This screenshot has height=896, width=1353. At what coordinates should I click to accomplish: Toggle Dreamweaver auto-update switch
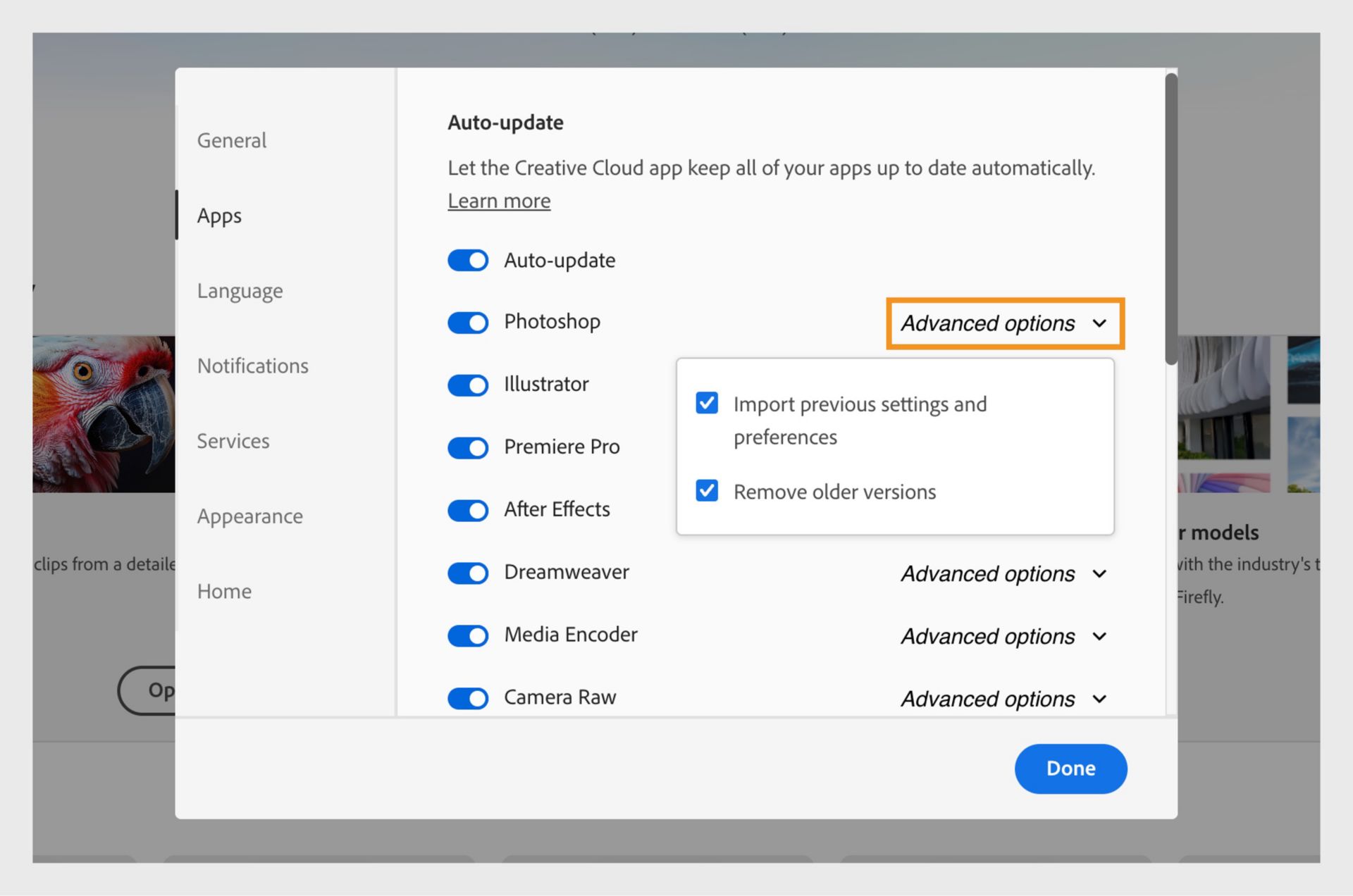[x=467, y=573]
